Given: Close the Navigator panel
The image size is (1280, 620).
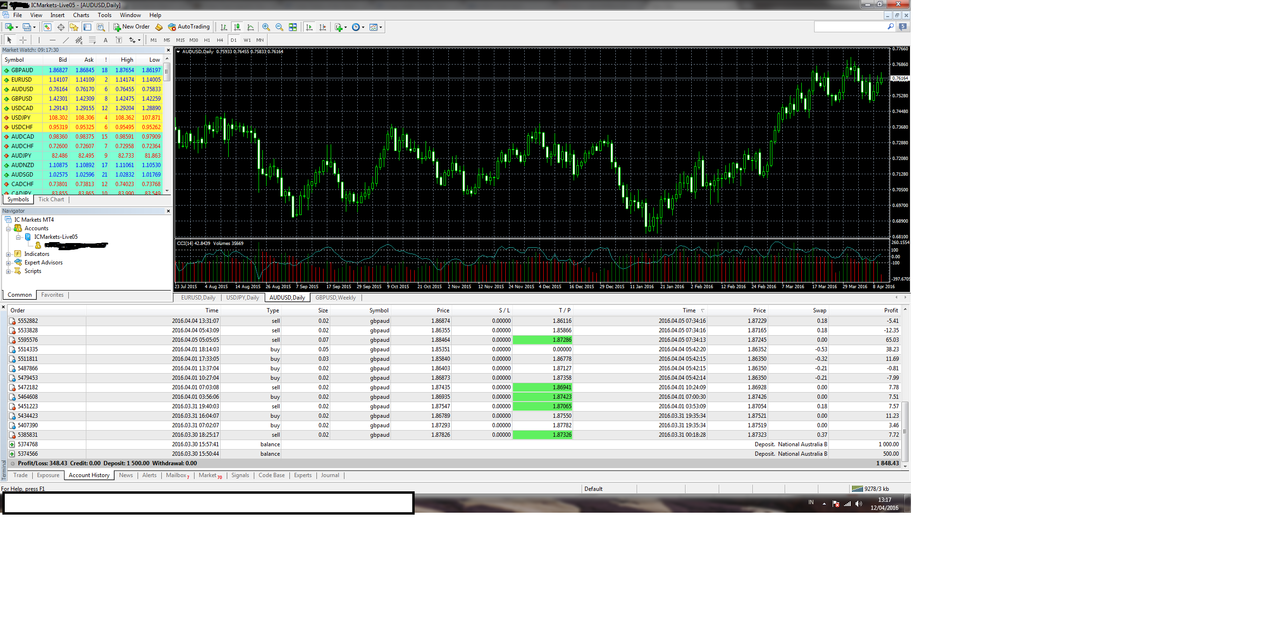Looking at the screenshot, I should coord(169,211).
